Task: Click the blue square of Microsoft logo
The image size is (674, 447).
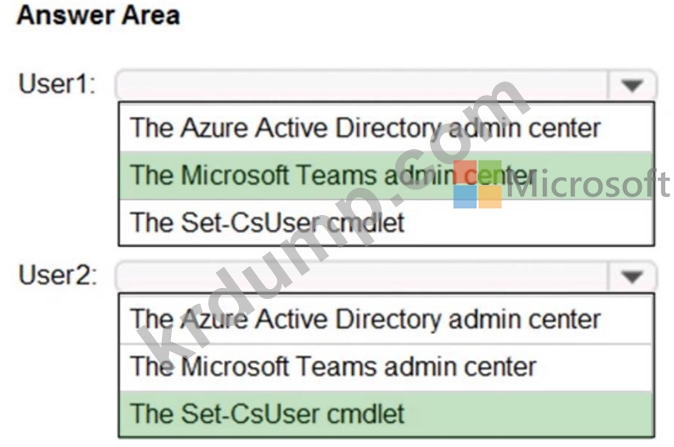Action: [465, 196]
